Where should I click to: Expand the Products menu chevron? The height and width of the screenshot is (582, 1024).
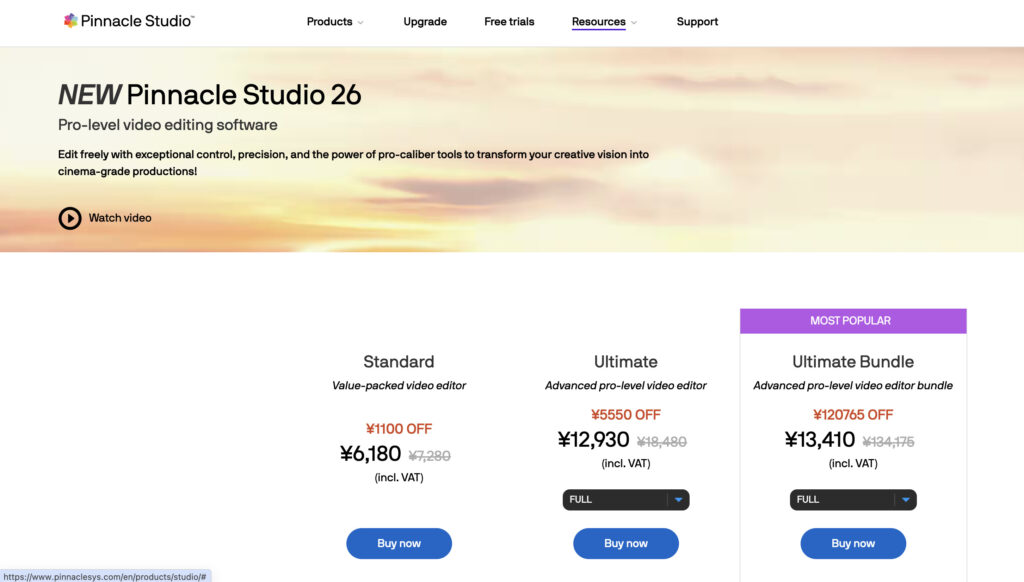(x=360, y=22)
